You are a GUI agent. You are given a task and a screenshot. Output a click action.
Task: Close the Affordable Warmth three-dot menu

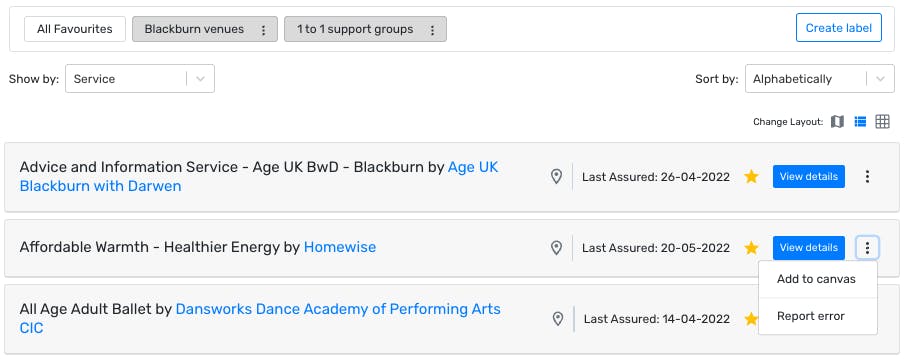pos(867,248)
